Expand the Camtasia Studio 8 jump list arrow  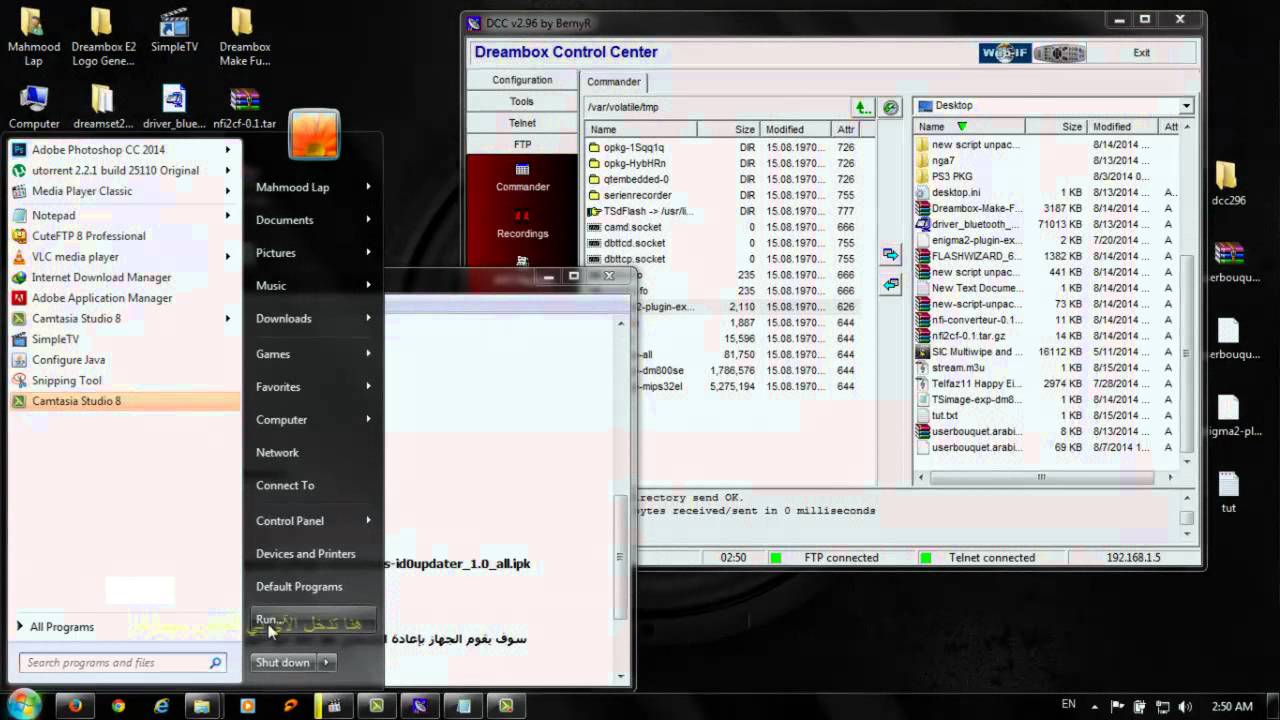(x=228, y=319)
